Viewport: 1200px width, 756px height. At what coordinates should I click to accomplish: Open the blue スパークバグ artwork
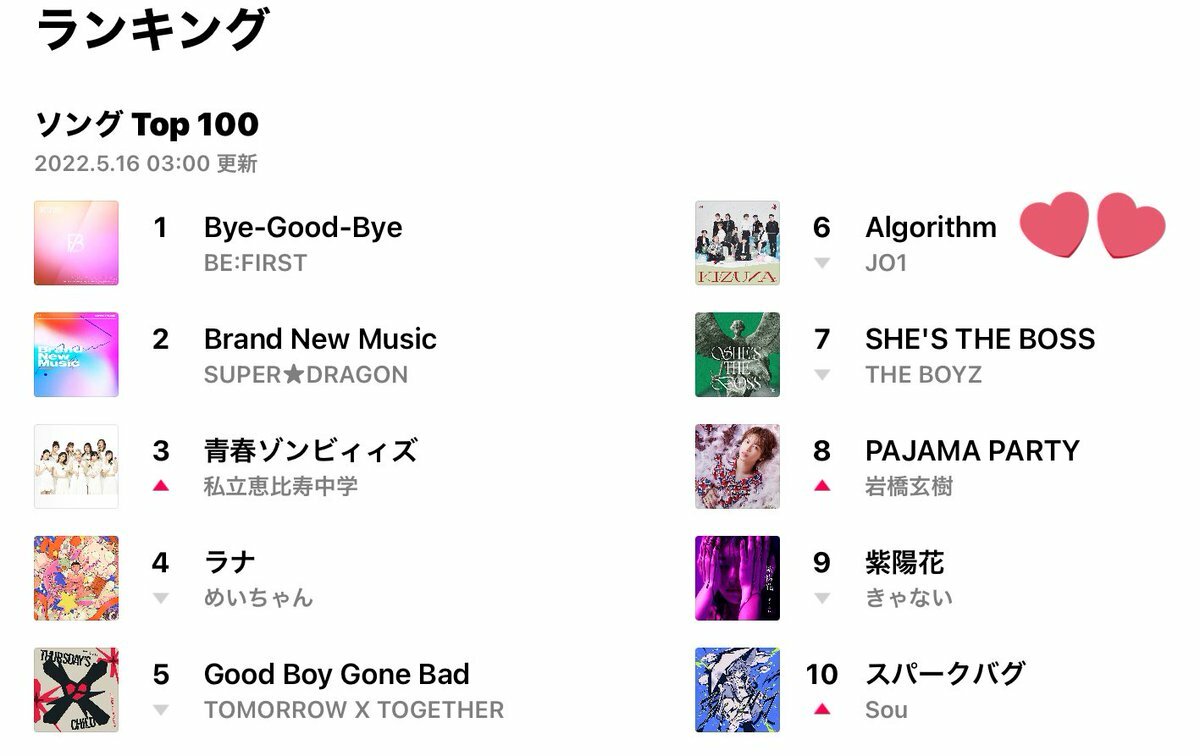pyautogui.click(x=737, y=690)
